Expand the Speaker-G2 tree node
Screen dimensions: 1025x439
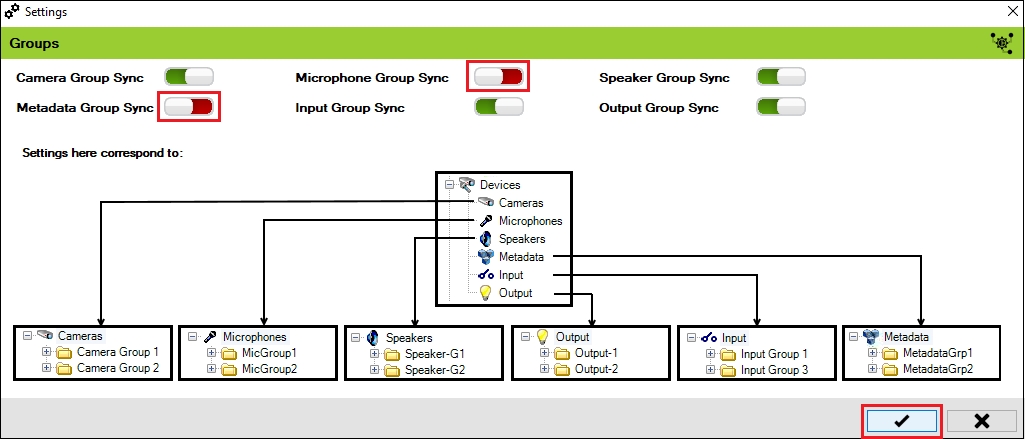pyautogui.click(x=376, y=370)
